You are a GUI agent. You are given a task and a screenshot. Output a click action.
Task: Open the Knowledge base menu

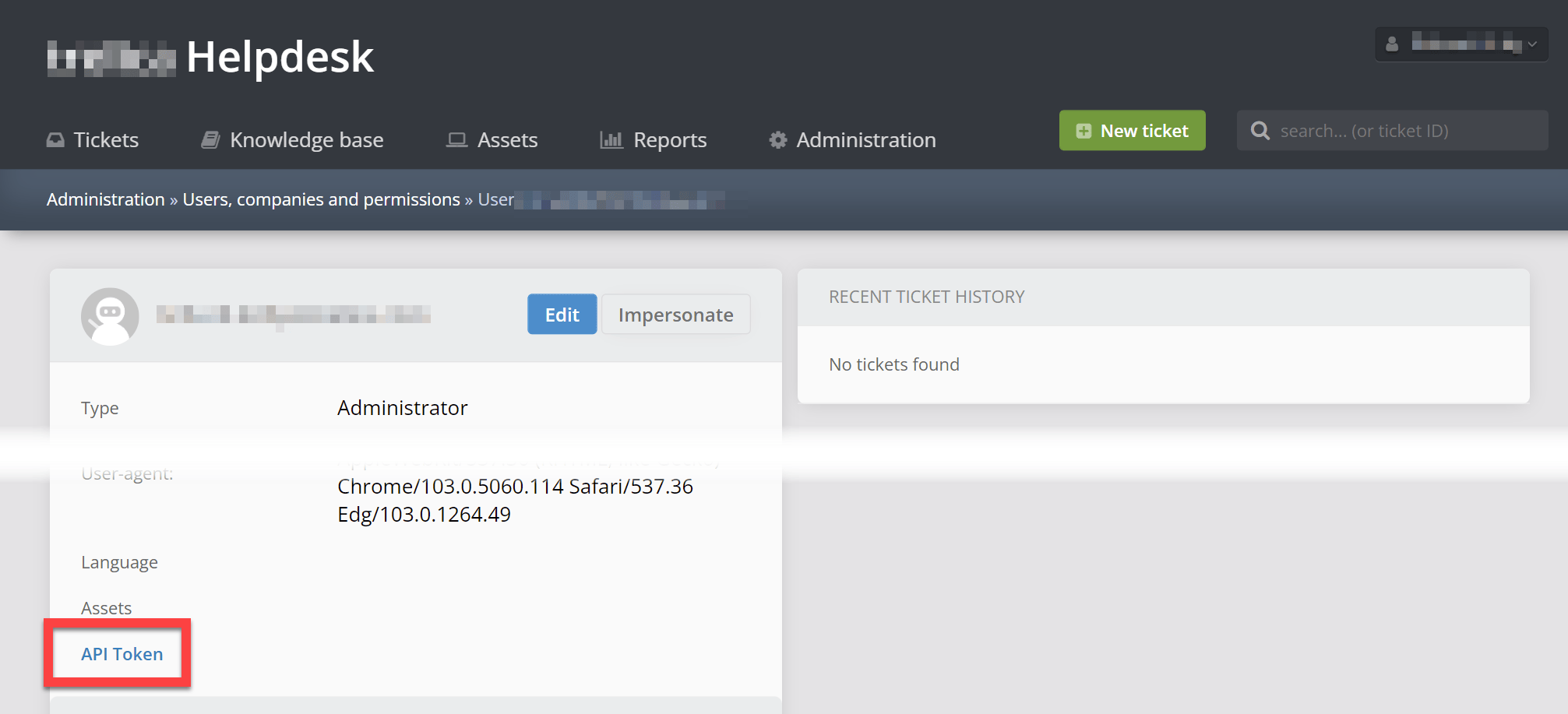[x=292, y=140]
